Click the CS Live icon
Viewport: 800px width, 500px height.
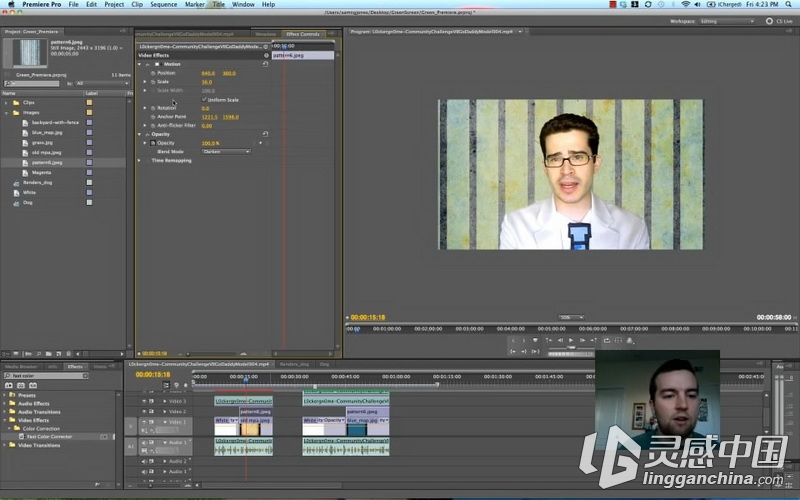[769, 21]
